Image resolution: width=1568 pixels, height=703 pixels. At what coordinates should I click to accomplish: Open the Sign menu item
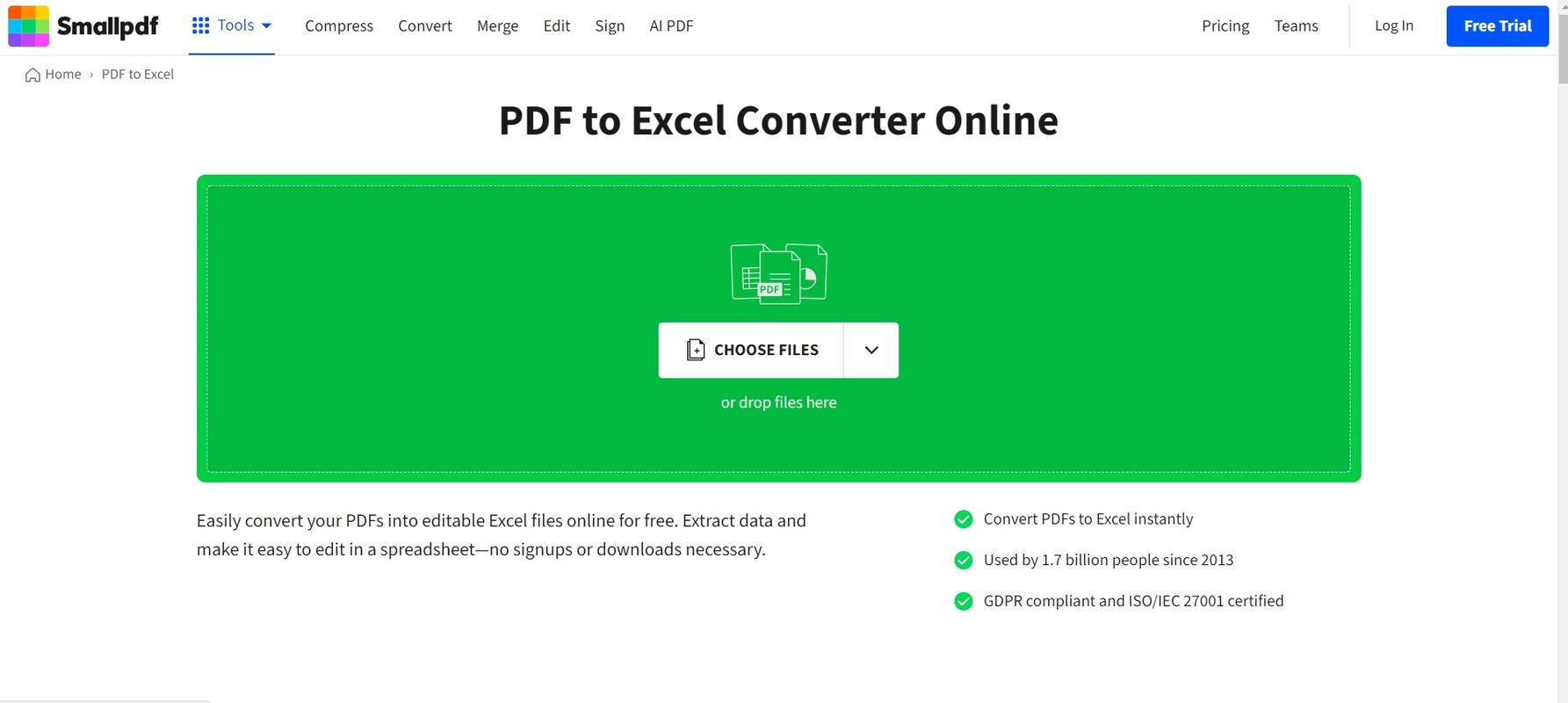[610, 25]
